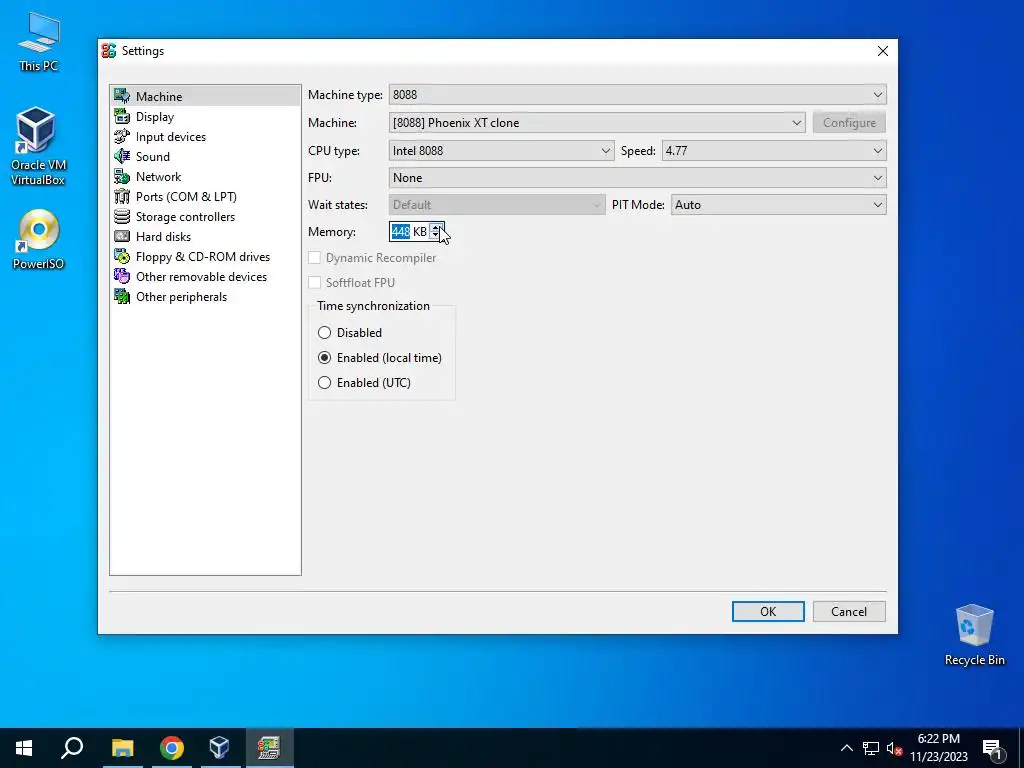Open the FPU dropdown
Viewport: 1024px width, 768px height.
click(637, 178)
